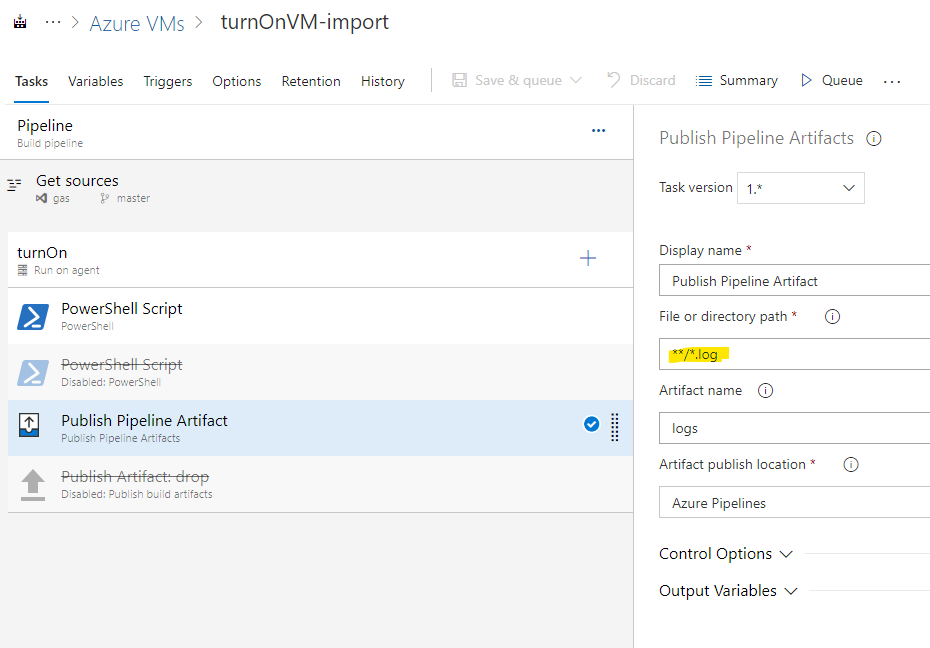This screenshot has height=648, width=930.
Task: Select the Get sources row
Action: point(317,188)
